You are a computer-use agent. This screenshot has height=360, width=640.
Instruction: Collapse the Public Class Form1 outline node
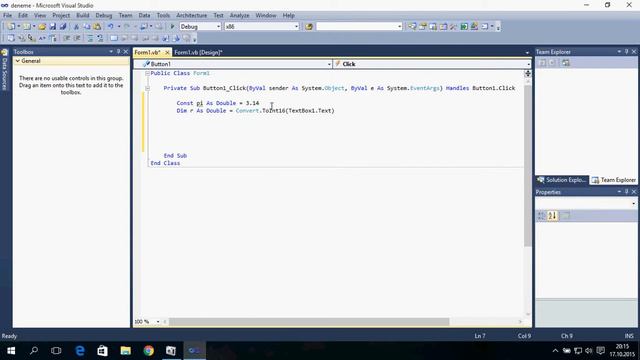[147, 73]
